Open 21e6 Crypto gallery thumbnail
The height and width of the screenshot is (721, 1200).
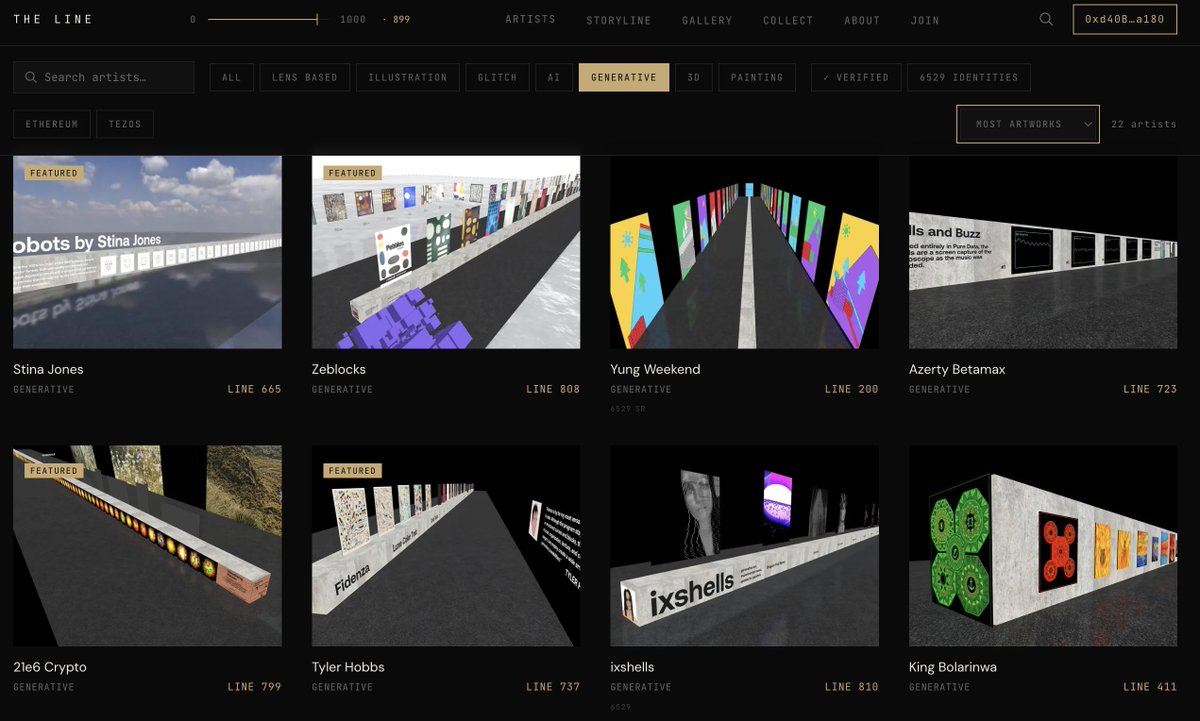point(147,546)
